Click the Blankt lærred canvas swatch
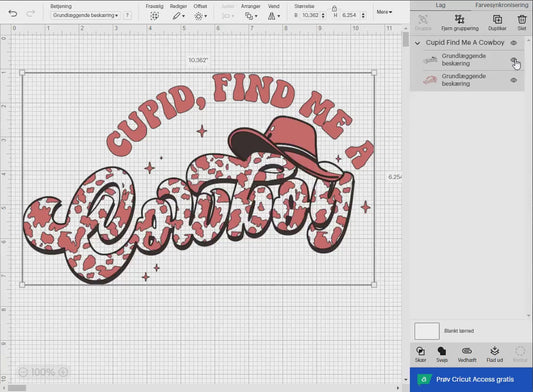The image size is (533, 392). (x=427, y=331)
